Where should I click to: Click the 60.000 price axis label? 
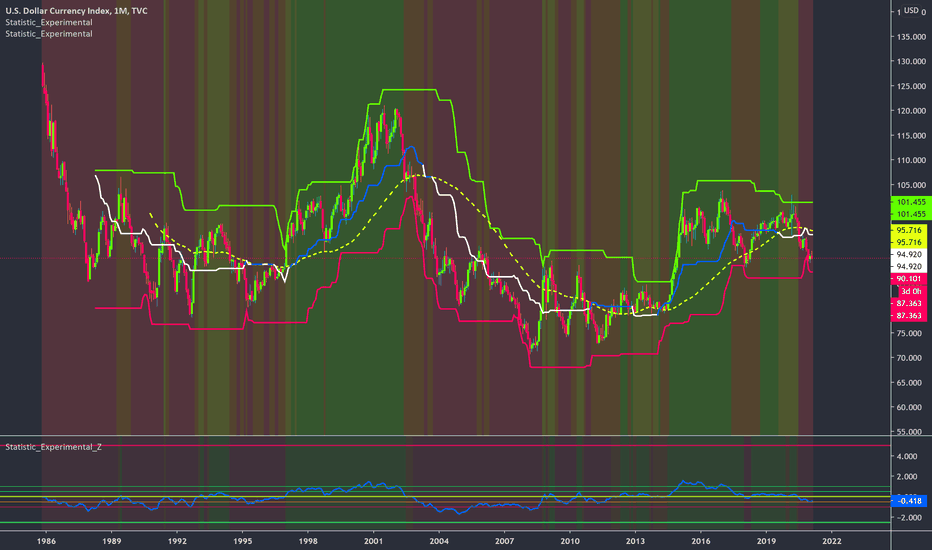tap(911, 407)
